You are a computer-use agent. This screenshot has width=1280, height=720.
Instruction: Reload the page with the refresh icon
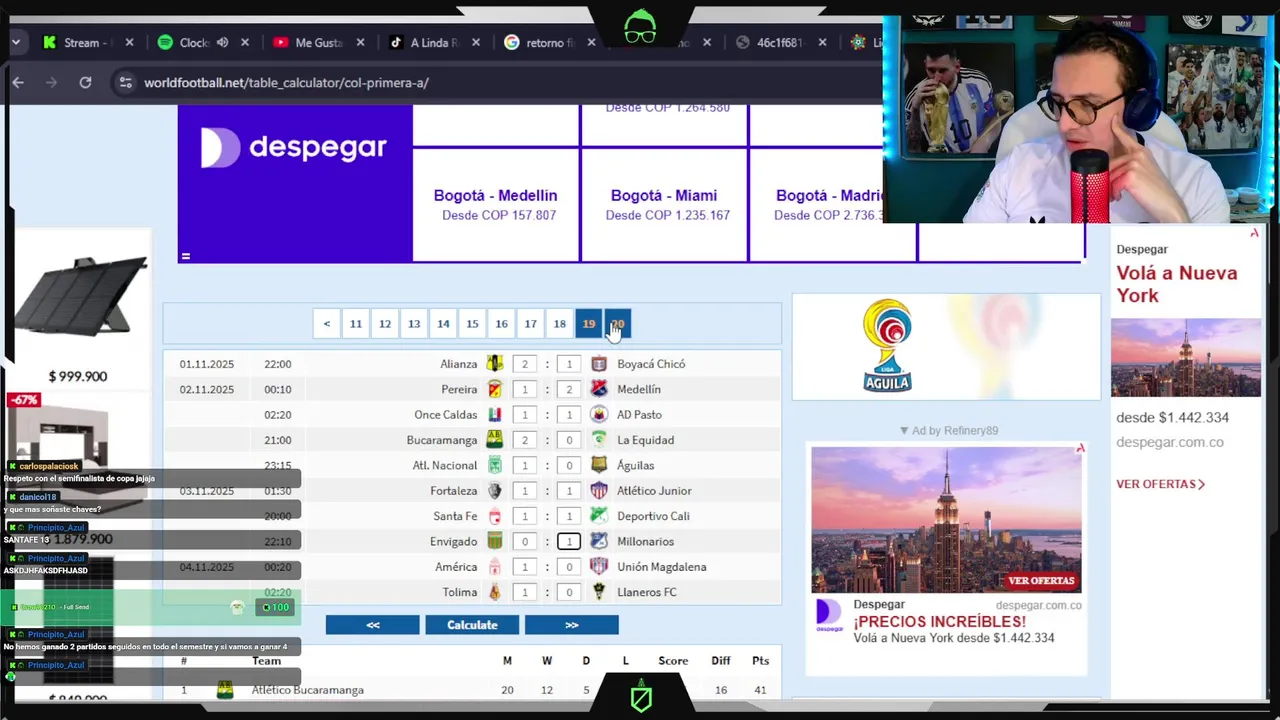click(x=85, y=83)
